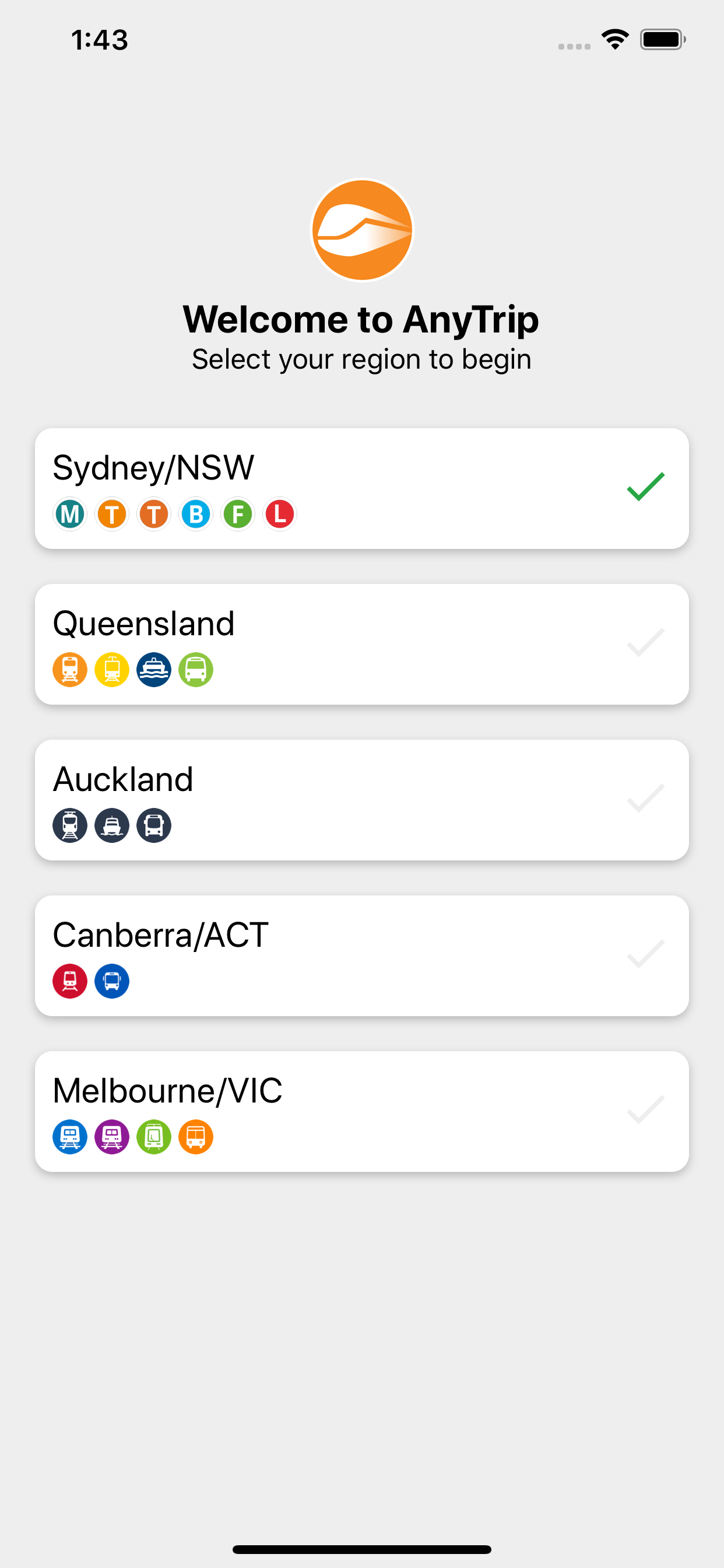Screen dimensions: 724x1568
Task: Click the Sydney Metro M icon
Action: 70,514
